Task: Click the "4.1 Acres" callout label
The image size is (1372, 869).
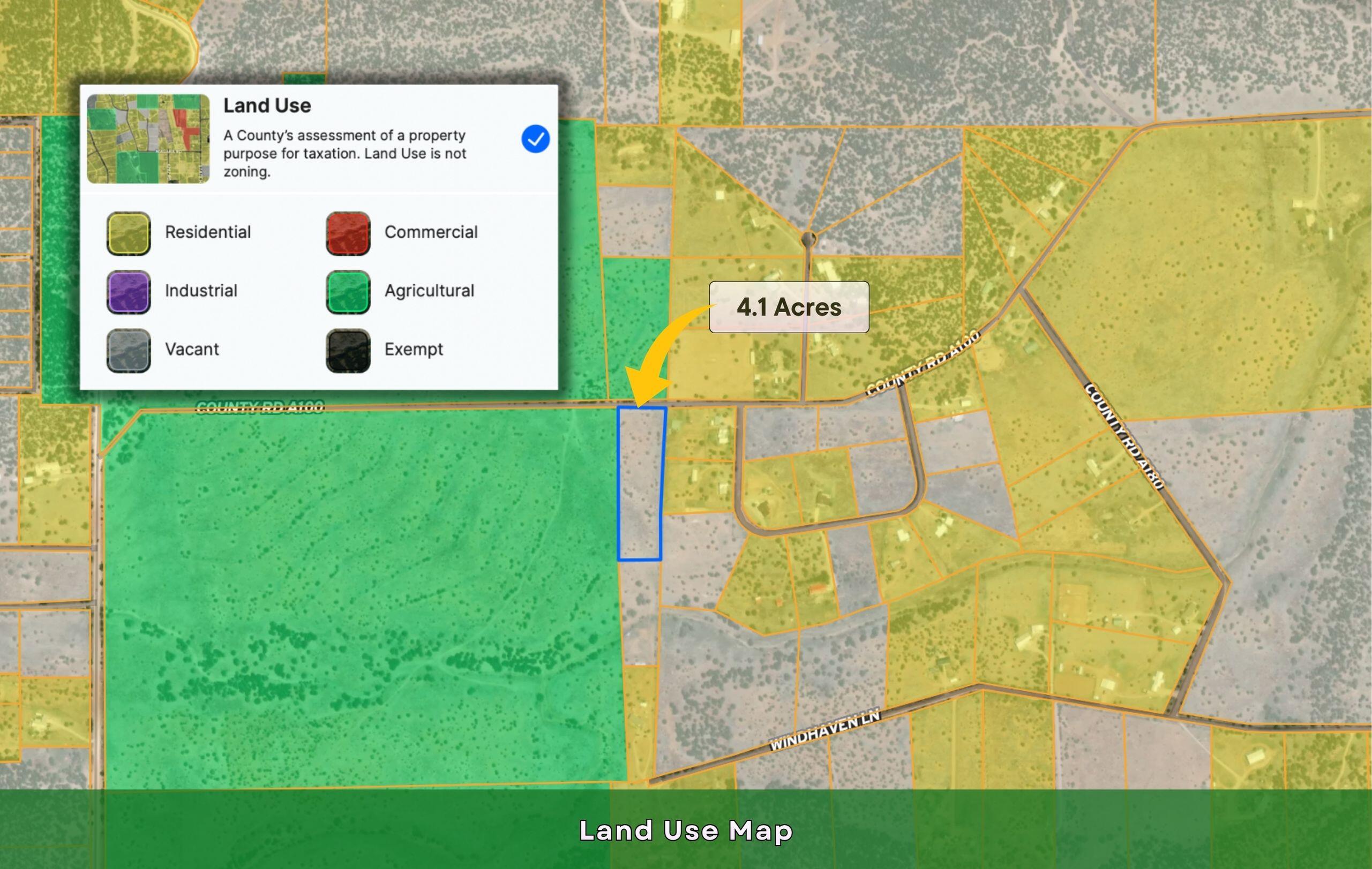Action: tap(789, 307)
